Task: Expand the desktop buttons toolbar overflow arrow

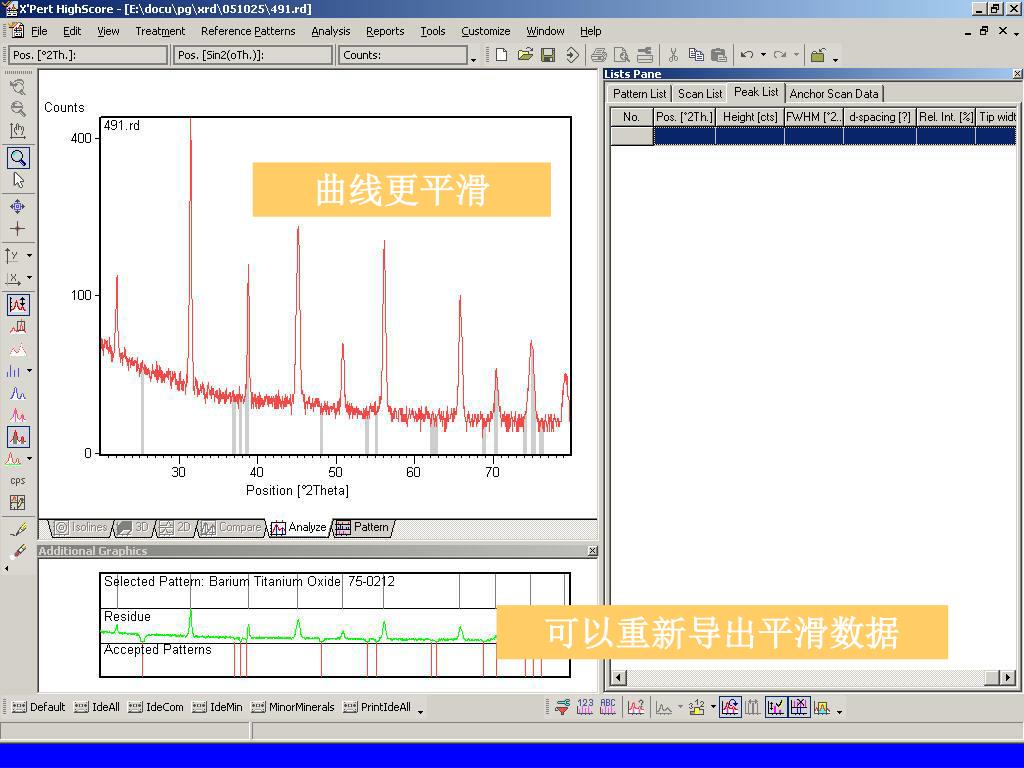Action: coord(421,711)
